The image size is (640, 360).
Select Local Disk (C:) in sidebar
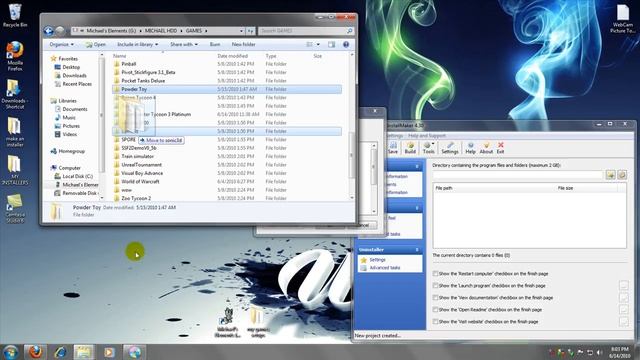(78, 176)
